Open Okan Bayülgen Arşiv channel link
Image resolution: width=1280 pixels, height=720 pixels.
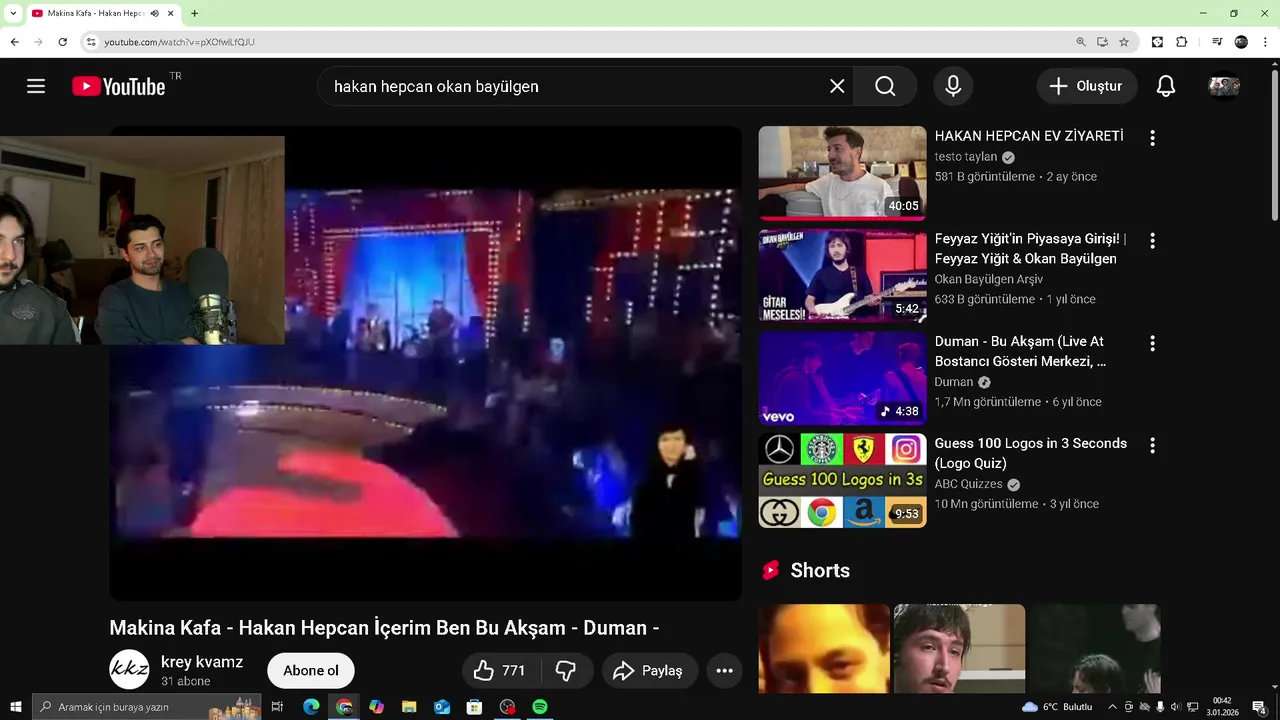[989, 279]
